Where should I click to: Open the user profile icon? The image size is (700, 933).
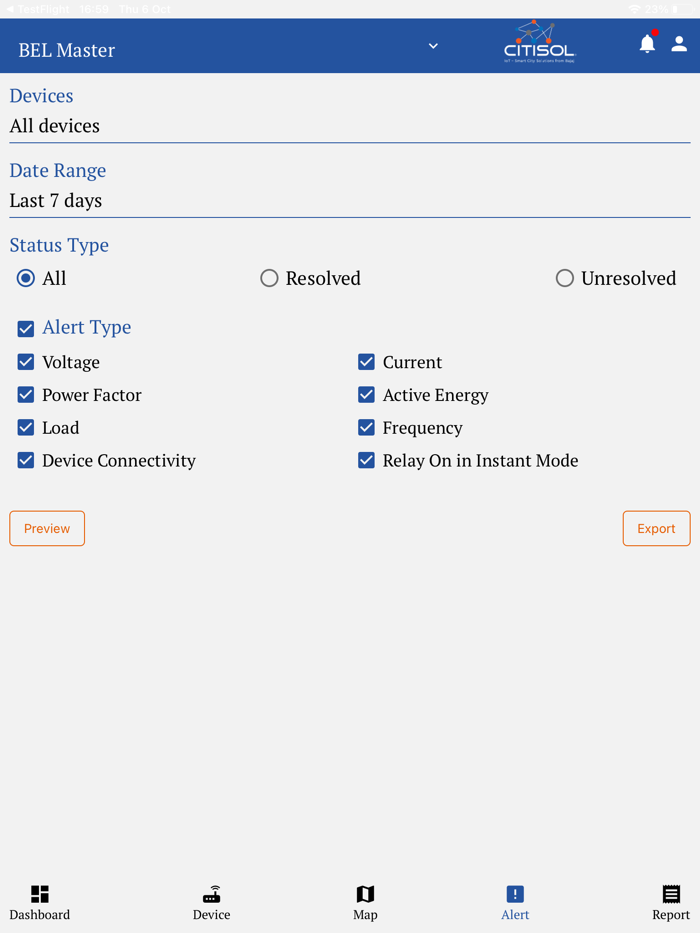[679, 44]
